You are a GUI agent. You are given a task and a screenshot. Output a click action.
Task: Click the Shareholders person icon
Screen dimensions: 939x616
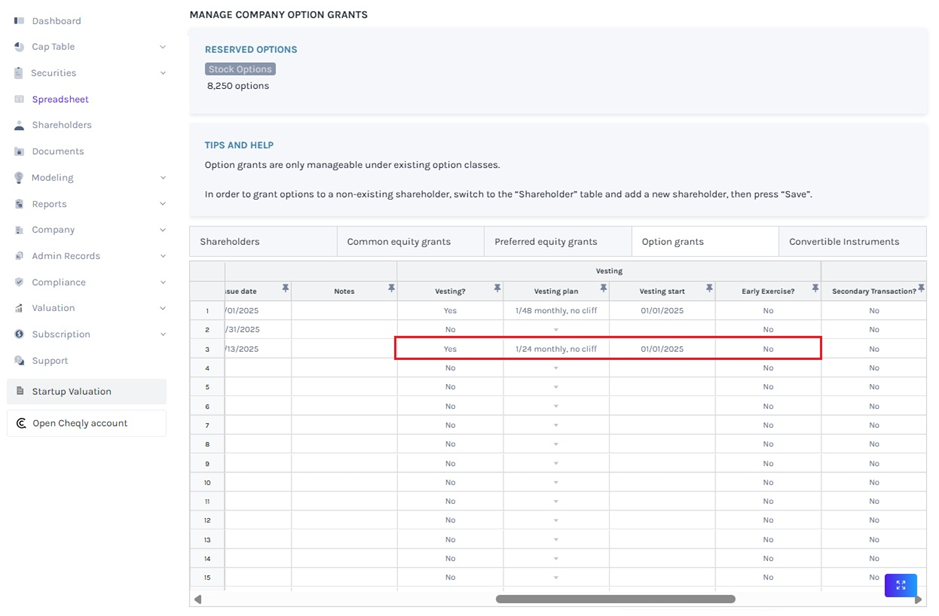click(x=19, y=126)
